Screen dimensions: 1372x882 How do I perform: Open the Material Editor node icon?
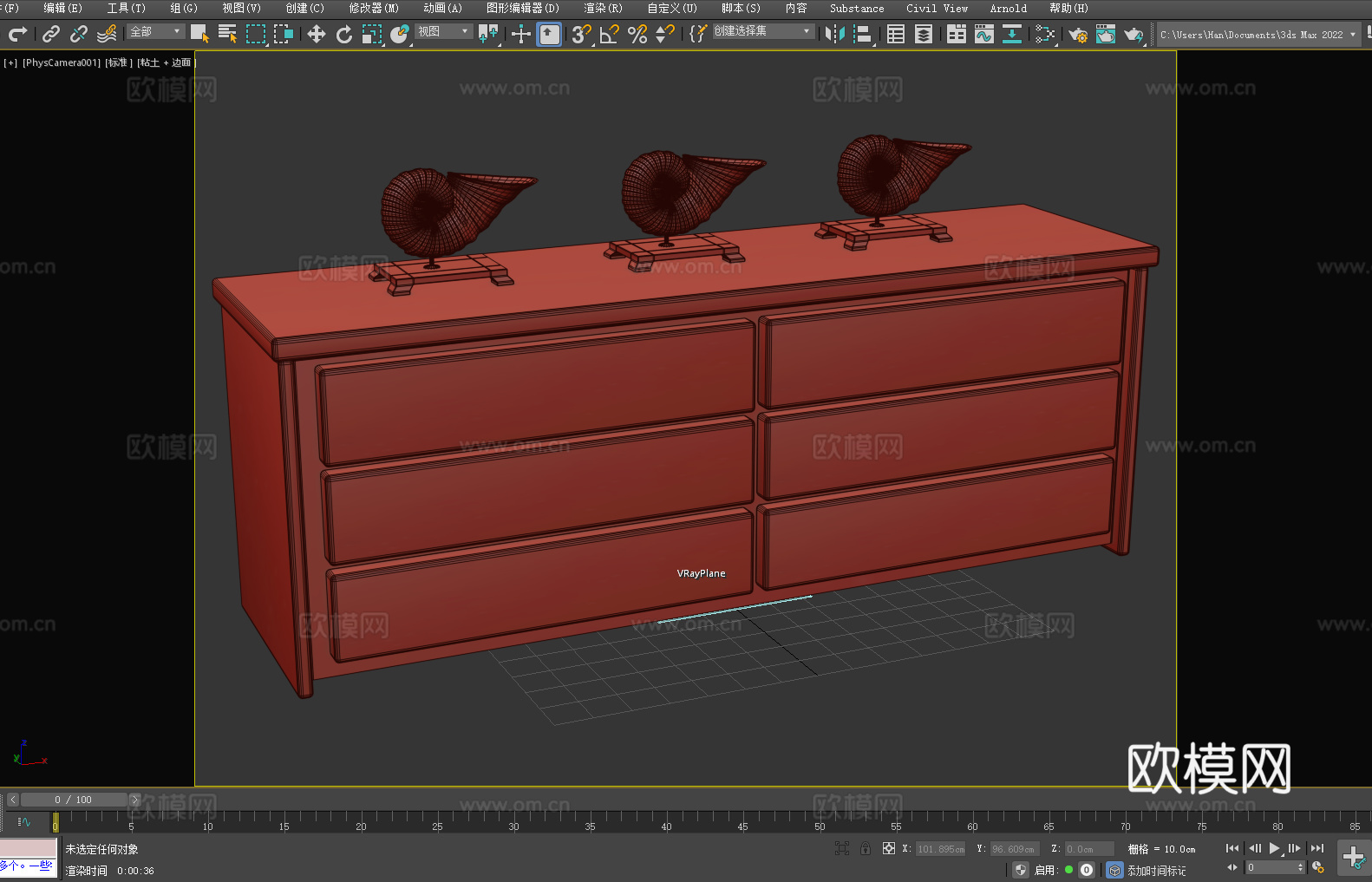1045,34
